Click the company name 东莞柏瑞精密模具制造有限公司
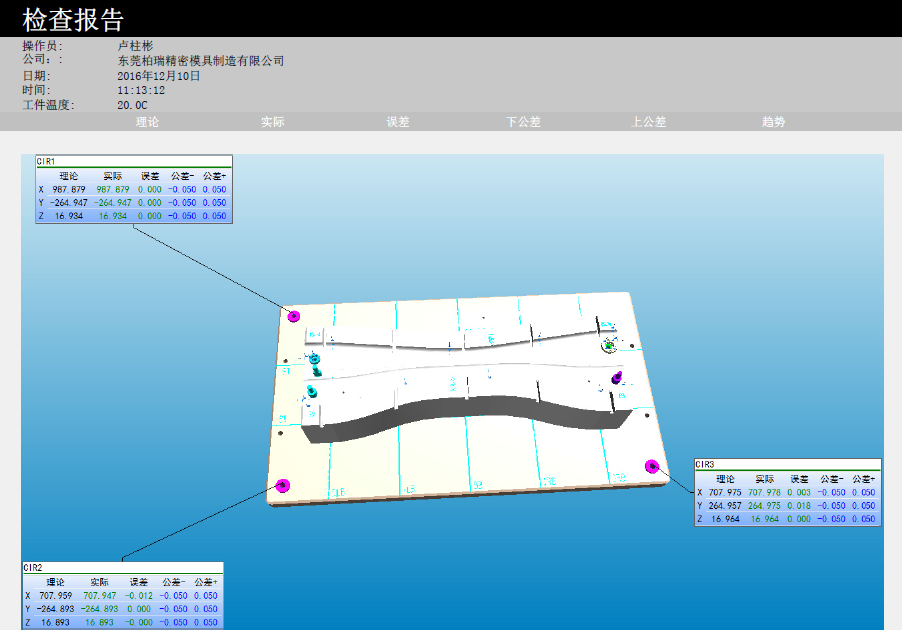 pos(200,61)
